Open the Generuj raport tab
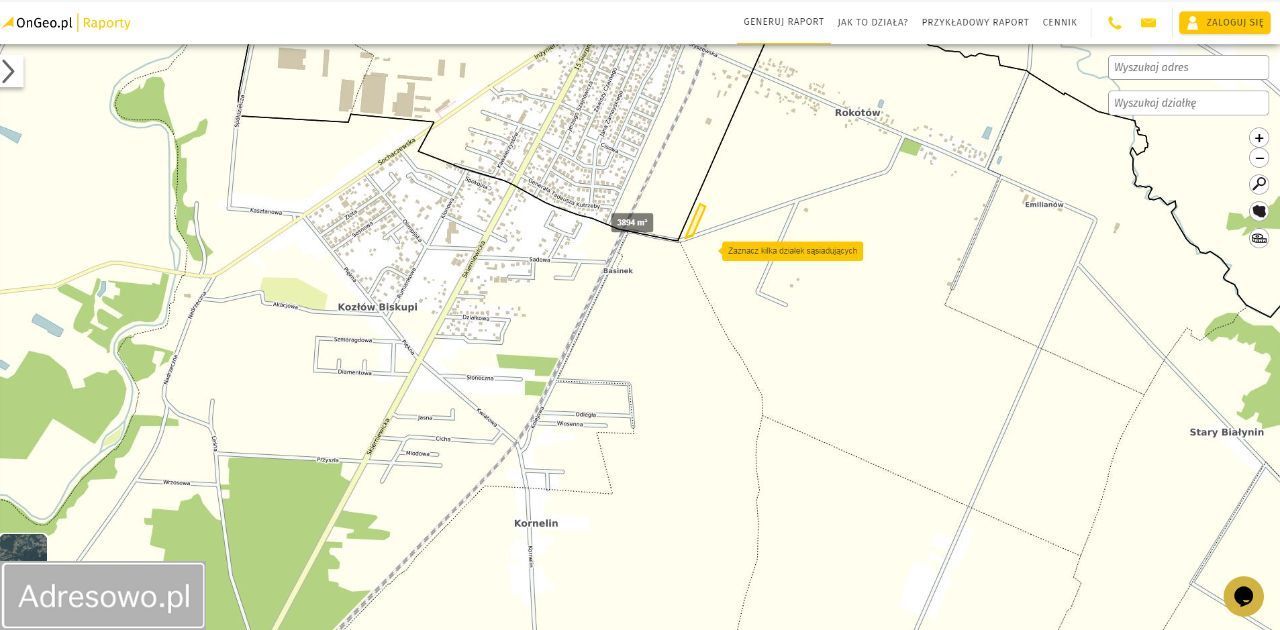 point(784,22)
